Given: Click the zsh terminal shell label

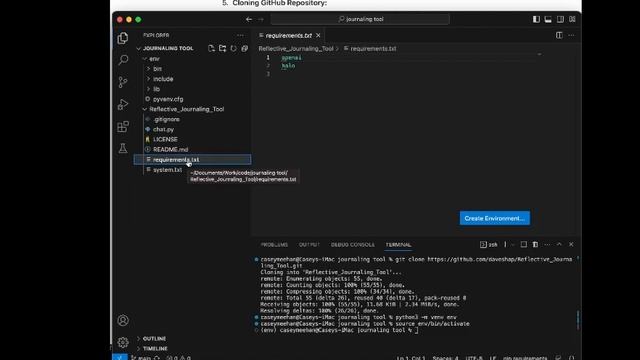Looking at the screenshot, I should pos(489,244).
